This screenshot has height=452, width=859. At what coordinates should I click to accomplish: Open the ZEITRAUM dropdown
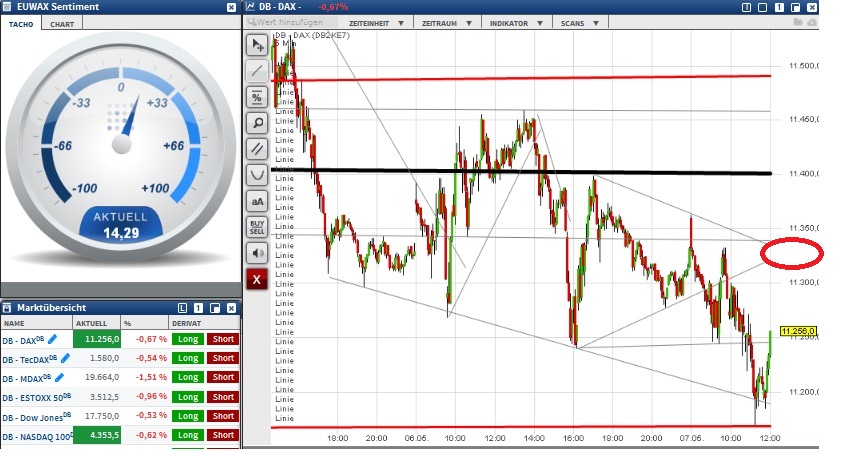point(446,23)
